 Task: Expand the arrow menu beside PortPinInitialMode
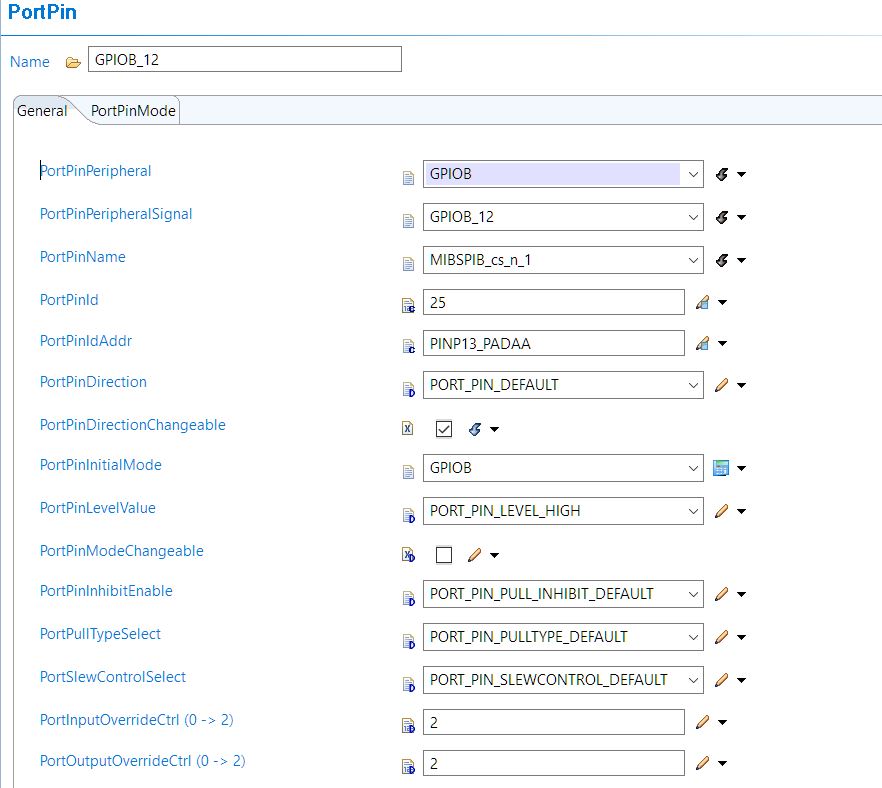pyautogui.click(x=741, y=468)
